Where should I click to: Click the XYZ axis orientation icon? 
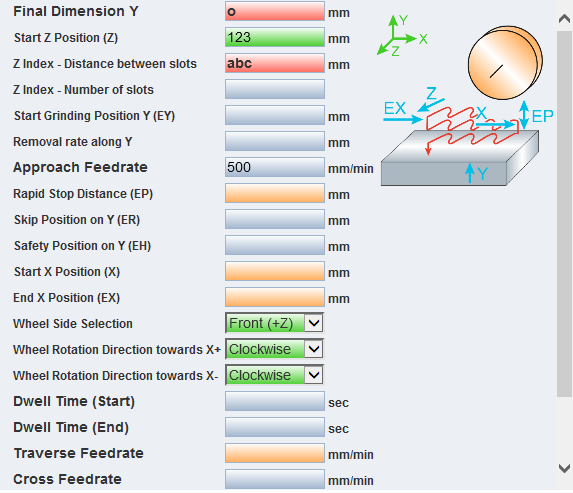(402, 36)
